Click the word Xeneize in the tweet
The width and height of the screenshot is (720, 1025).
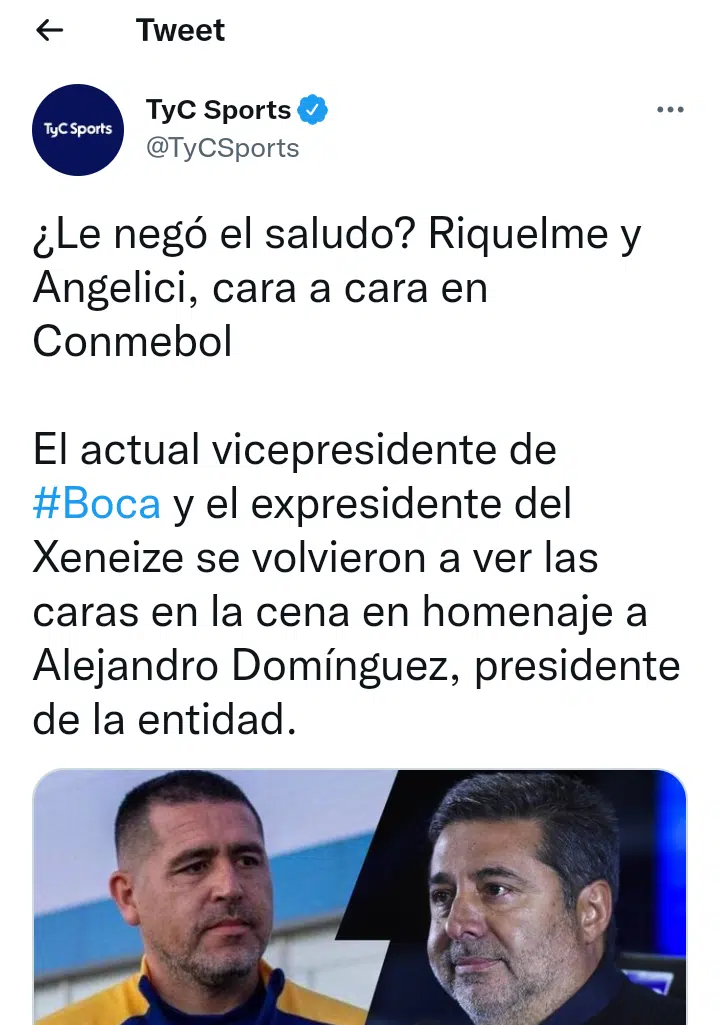pos(109,558)
